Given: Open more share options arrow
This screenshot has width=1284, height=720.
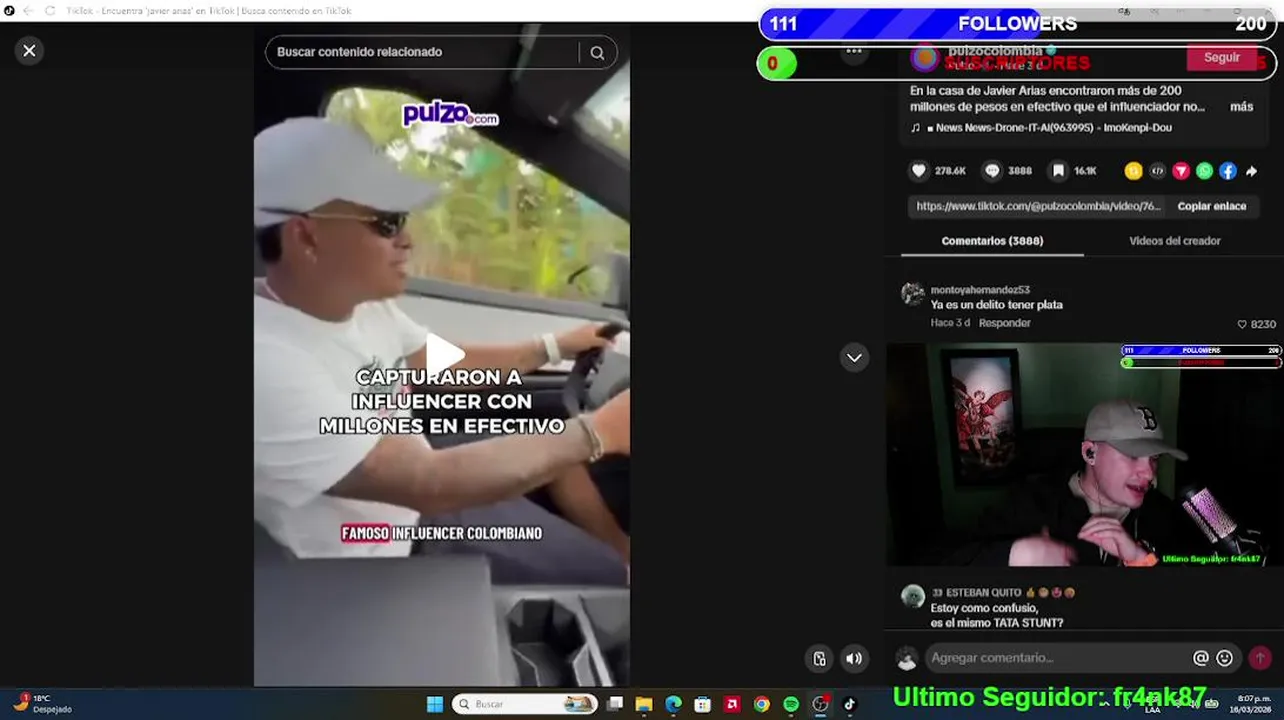Looking at the screenshot, I should coord(1251,171).
